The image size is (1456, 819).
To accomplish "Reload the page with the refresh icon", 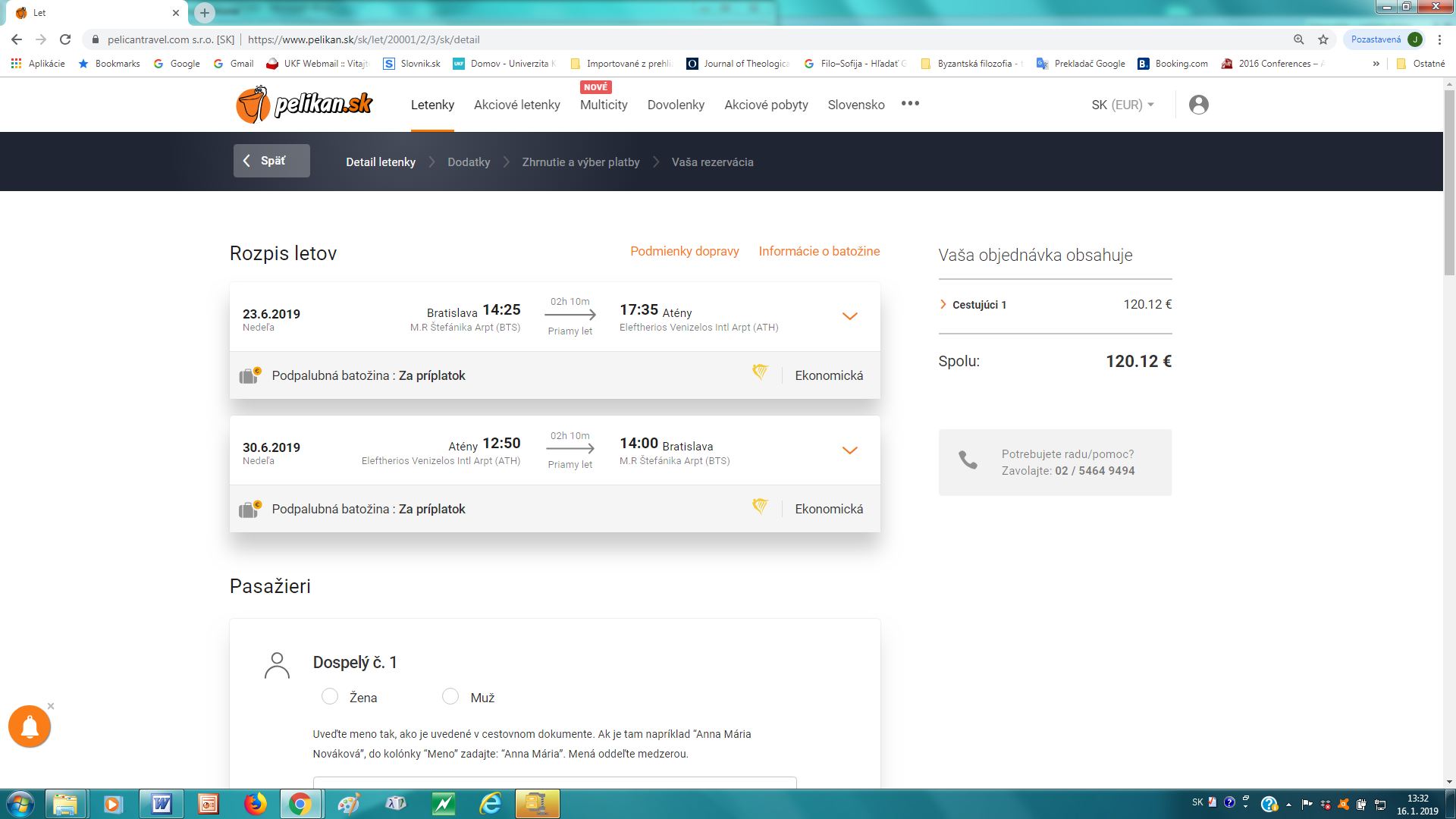I will [x=65, y=39].
